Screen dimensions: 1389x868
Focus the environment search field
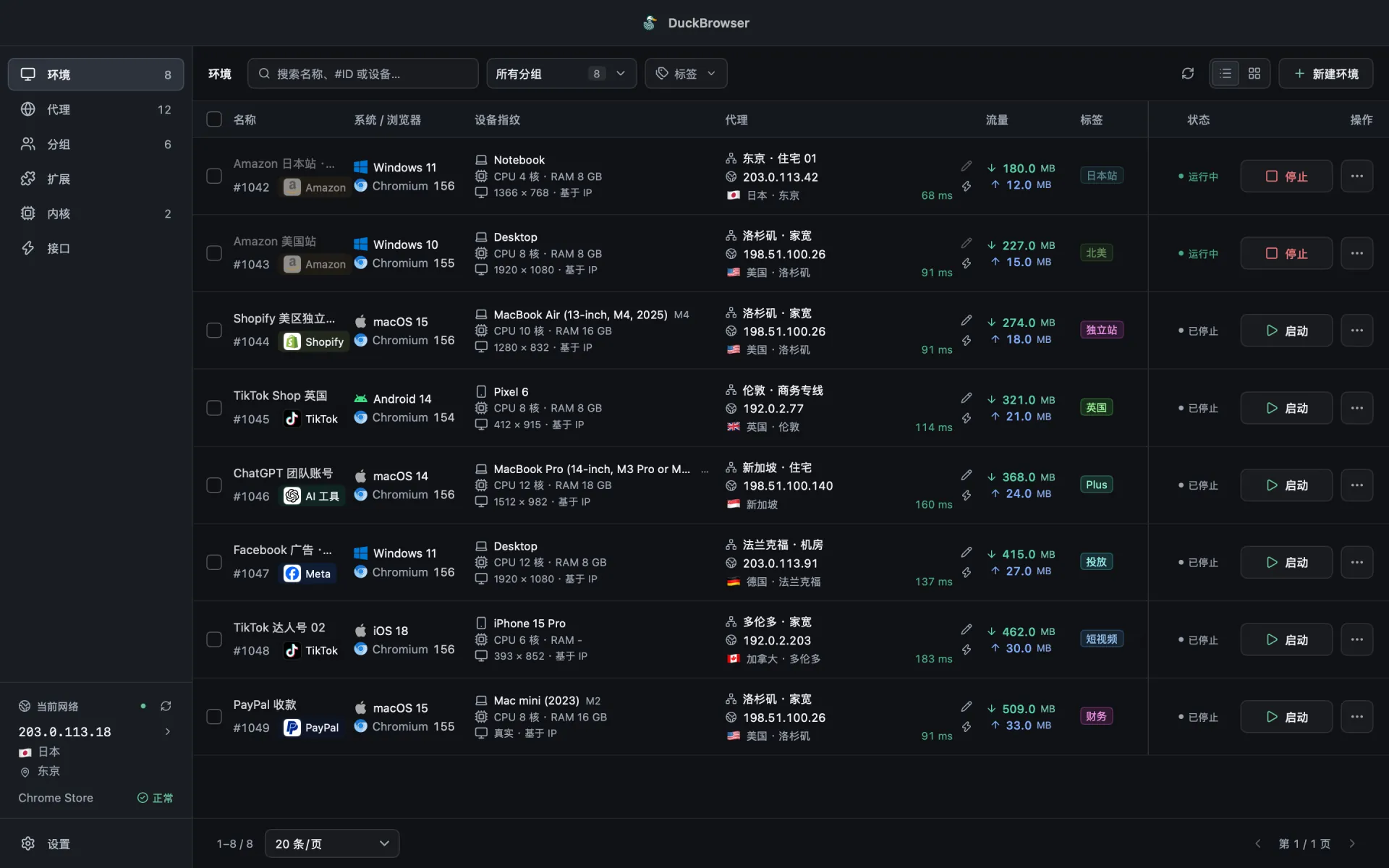(363, 74)
